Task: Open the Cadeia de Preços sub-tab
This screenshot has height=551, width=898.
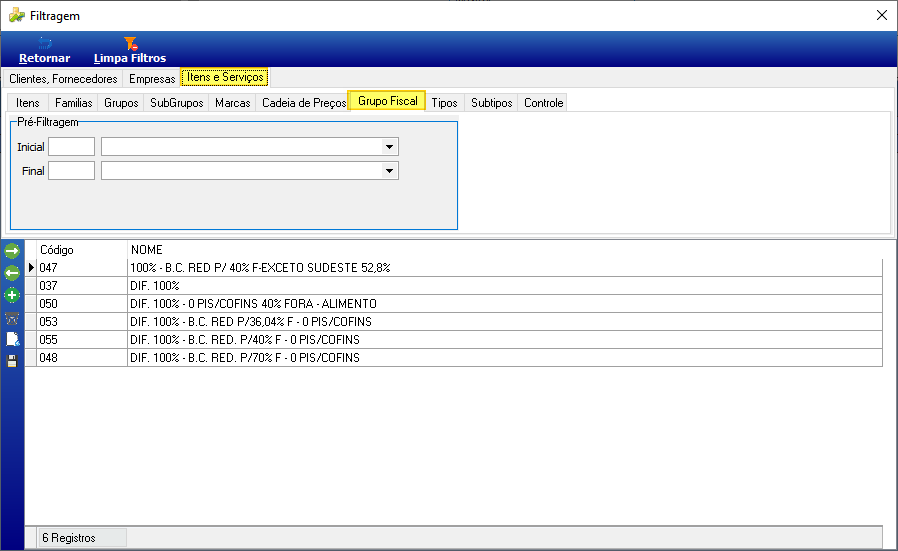Action: tap(304, 103)
